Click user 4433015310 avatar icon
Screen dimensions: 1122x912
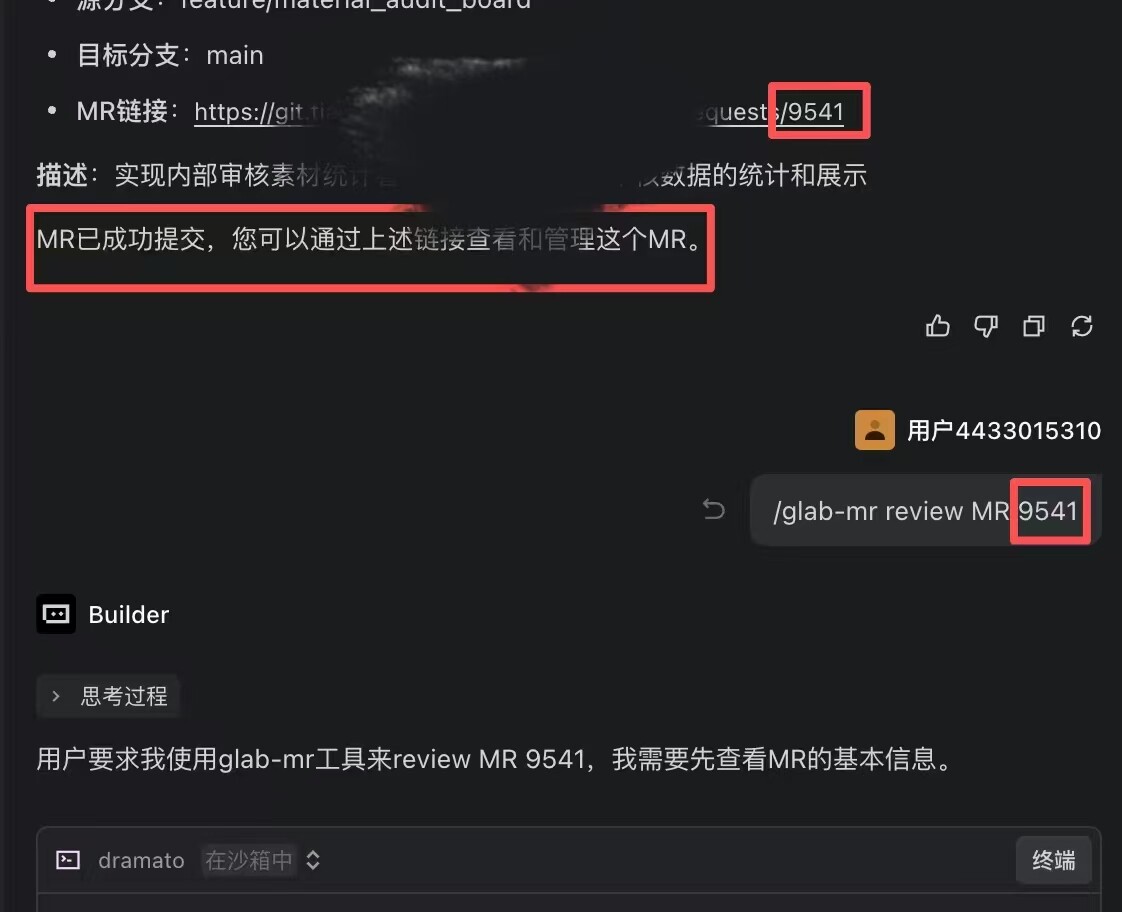[x=874, y=430]
